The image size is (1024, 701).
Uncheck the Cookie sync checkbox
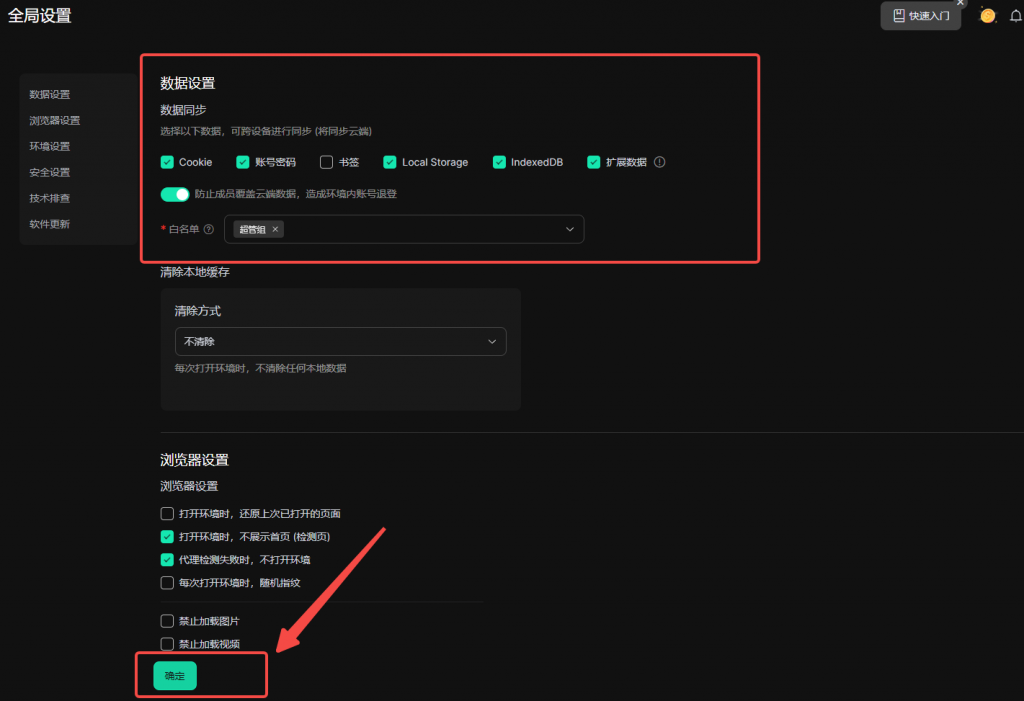tap(168, 162)
